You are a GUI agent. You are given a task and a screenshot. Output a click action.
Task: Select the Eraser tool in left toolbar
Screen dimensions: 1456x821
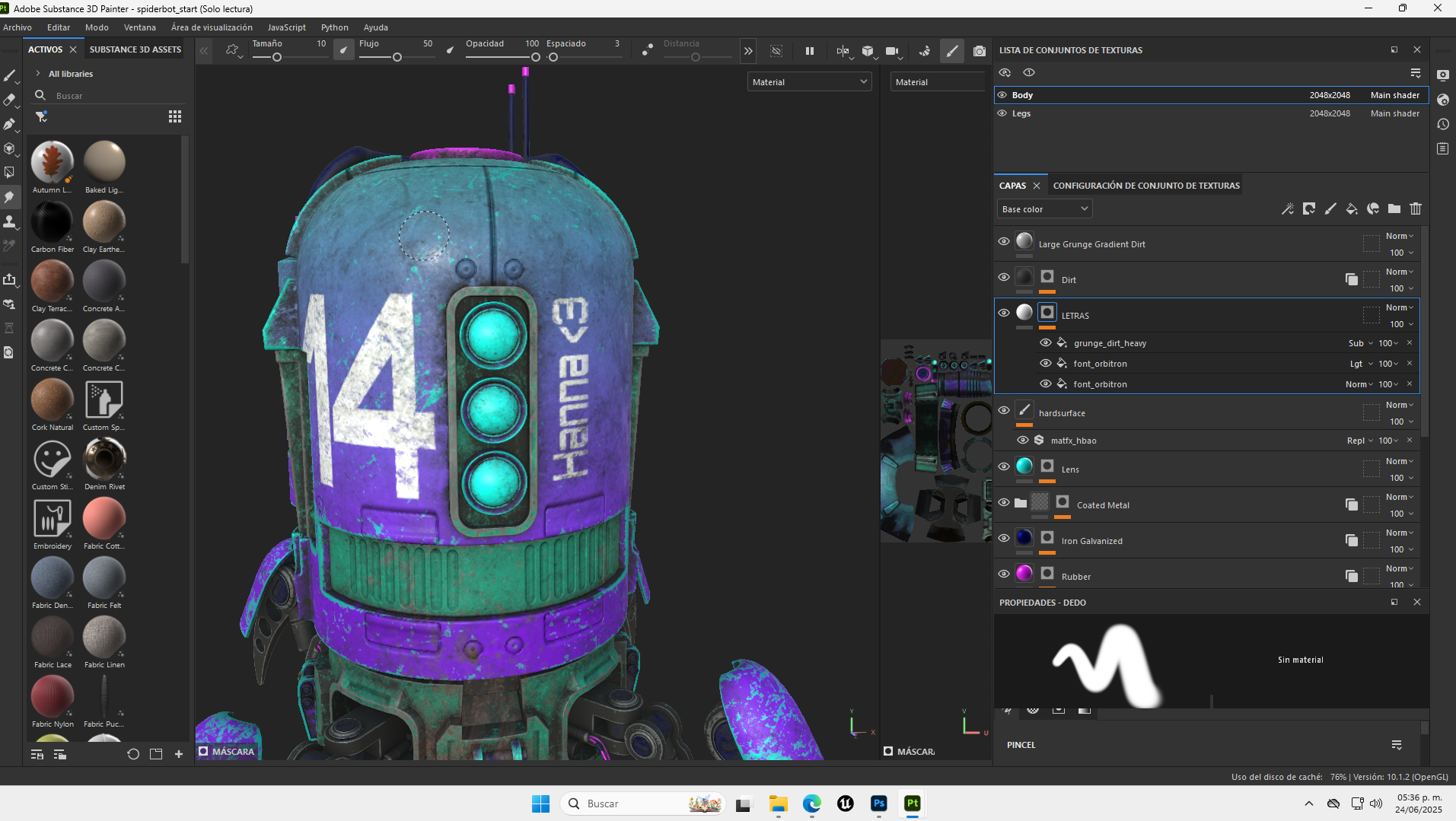pos(10,100)
